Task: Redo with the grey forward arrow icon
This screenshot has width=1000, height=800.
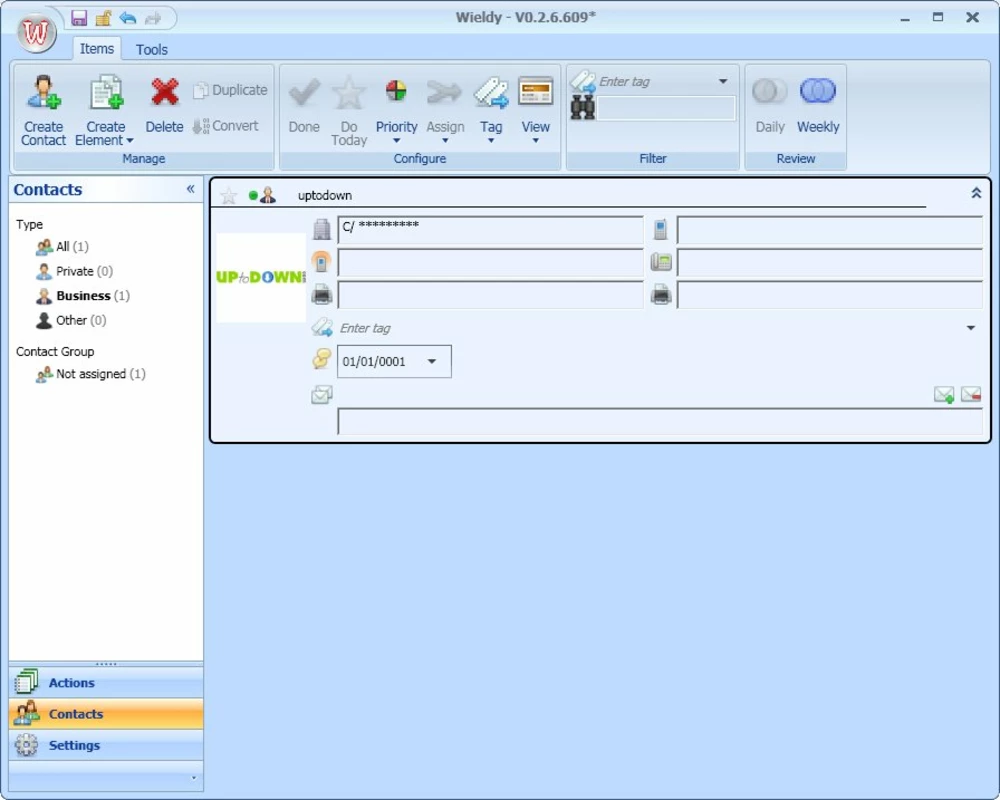Action: tap(153, 17)
